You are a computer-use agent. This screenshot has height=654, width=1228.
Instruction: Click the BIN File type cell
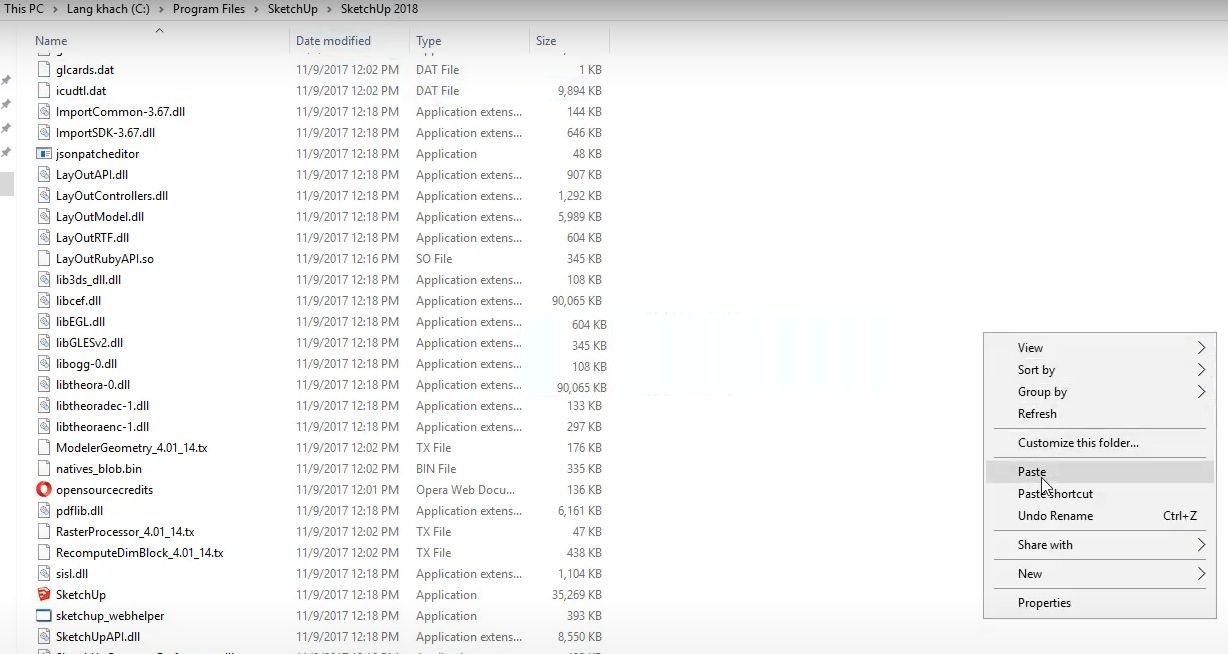[436, 469]
